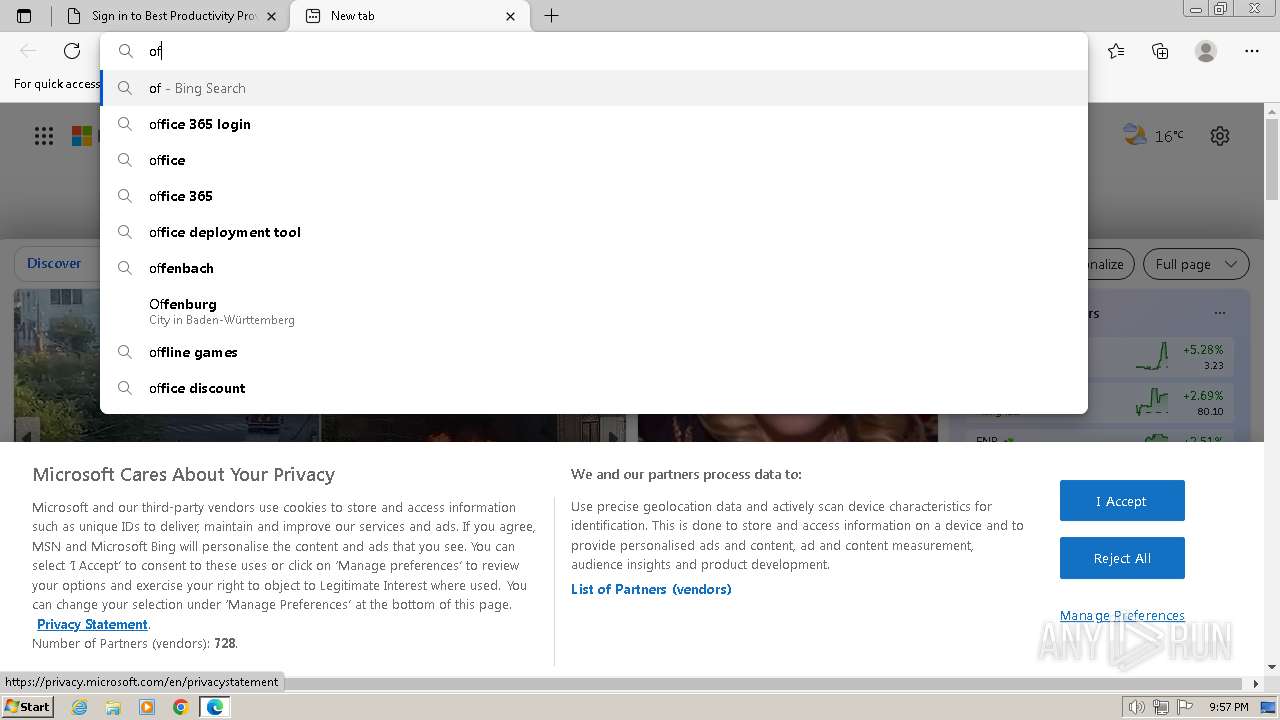Open the 'Privacy Statement' link
1280x720 pixels.
point(92,624)
